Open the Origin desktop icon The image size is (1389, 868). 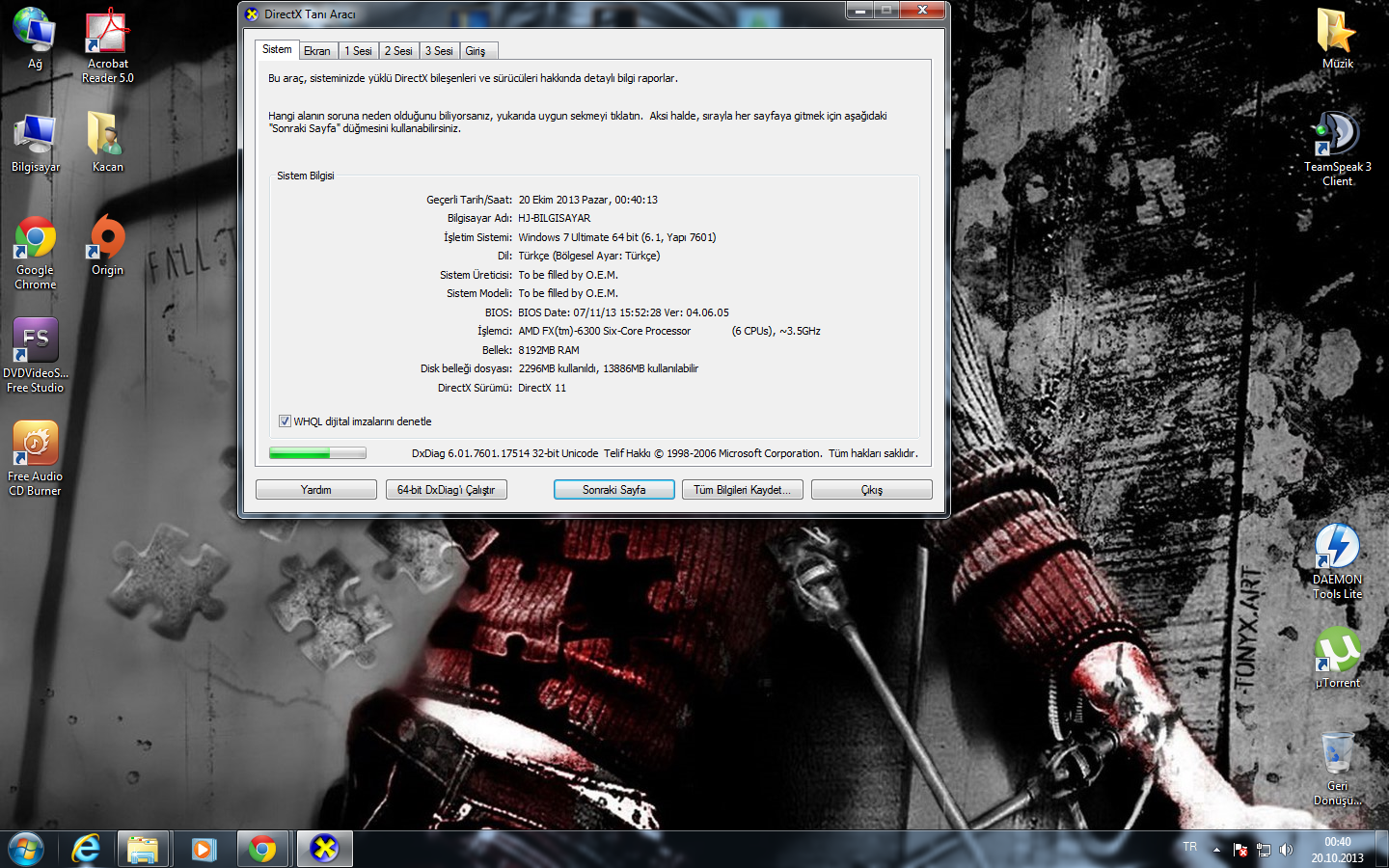107,241
